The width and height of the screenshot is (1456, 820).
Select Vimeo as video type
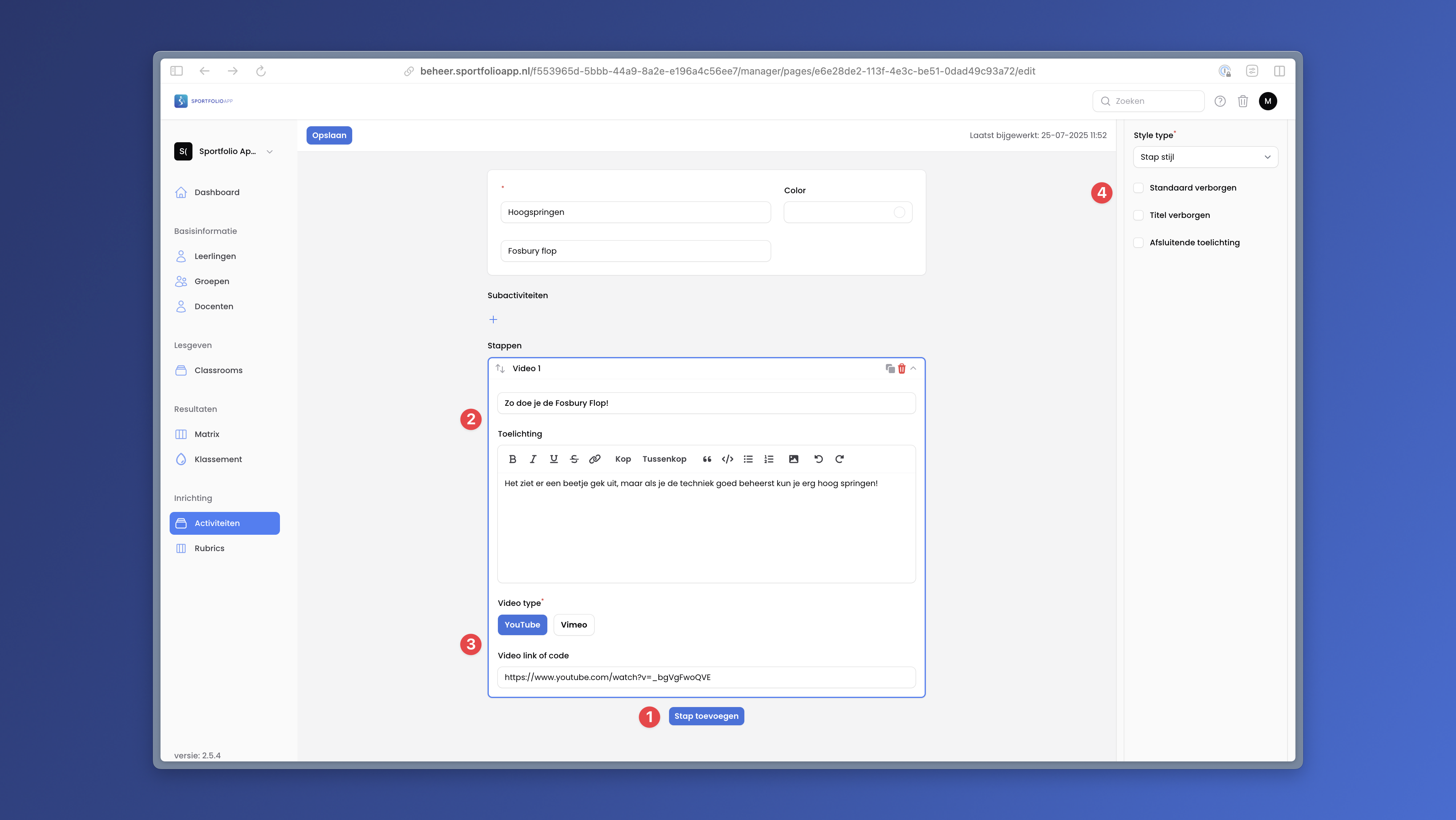point(574,625)
